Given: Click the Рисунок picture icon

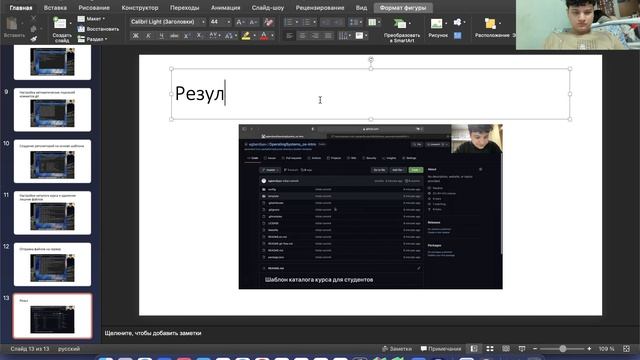Looking at the screenshot, I should coord(436,23).
